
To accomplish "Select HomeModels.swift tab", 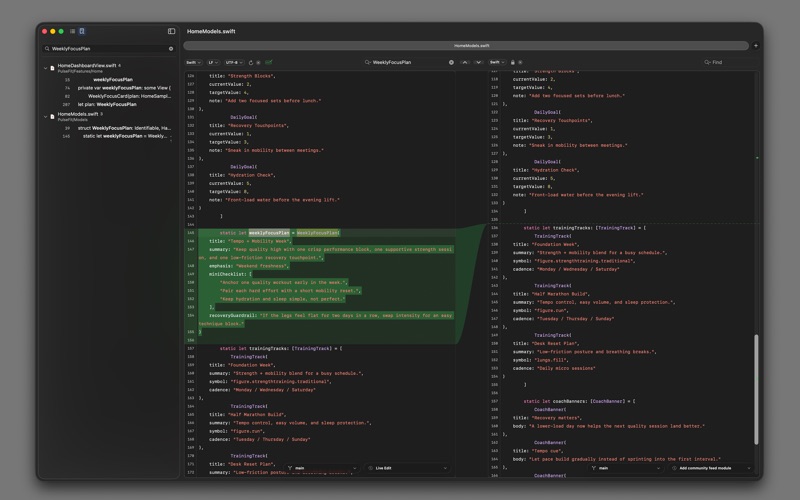I will tap(466, 45).
